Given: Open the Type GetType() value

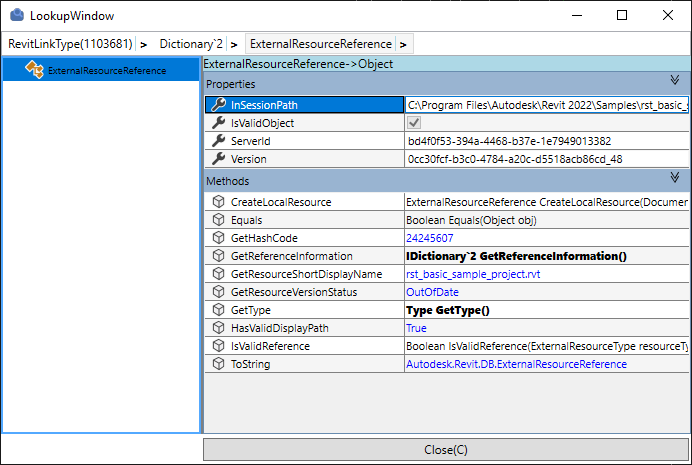Looking at the screenshot, I should pyautogui.click(x=447, y=310).
